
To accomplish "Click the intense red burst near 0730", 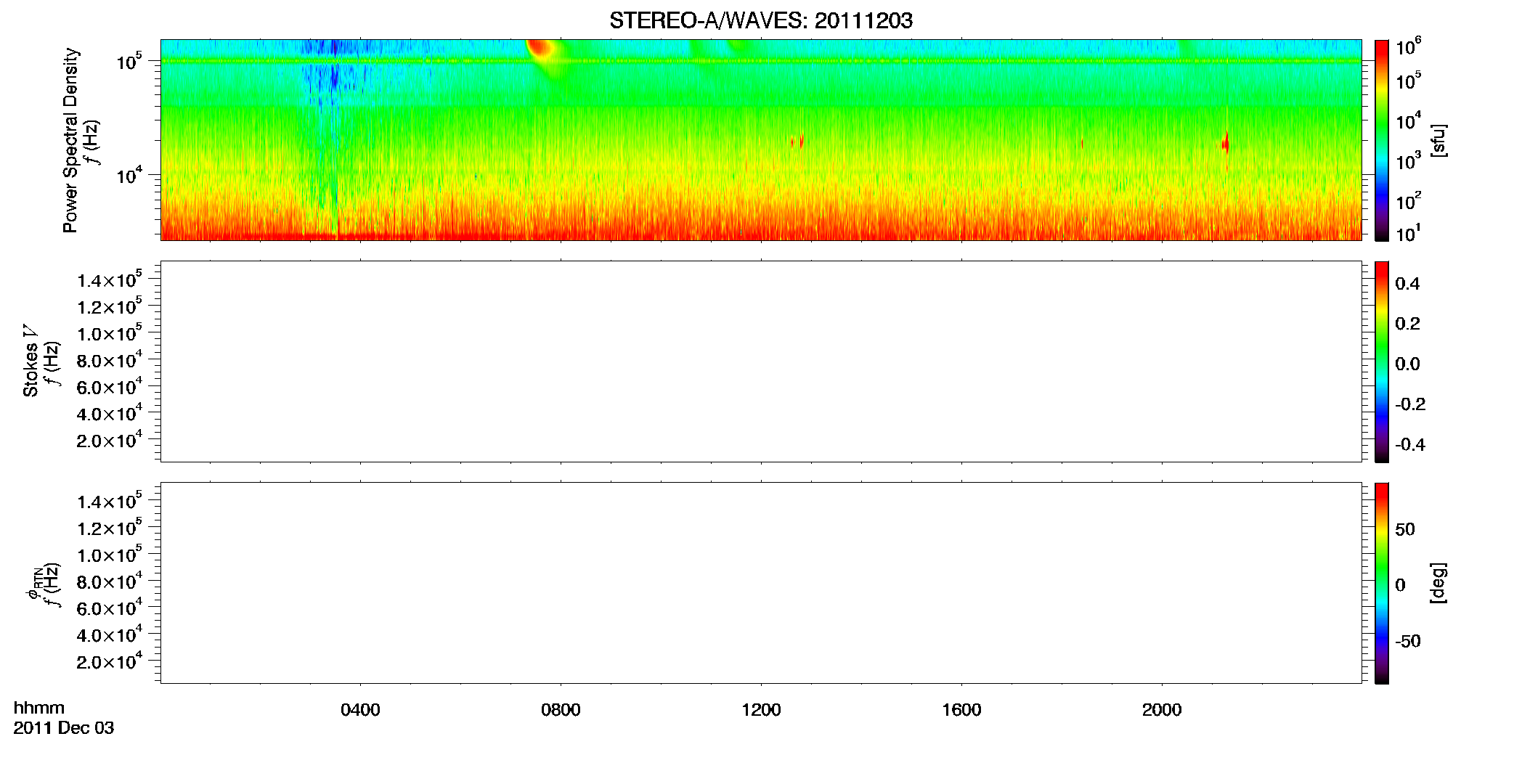I will 540,49.
